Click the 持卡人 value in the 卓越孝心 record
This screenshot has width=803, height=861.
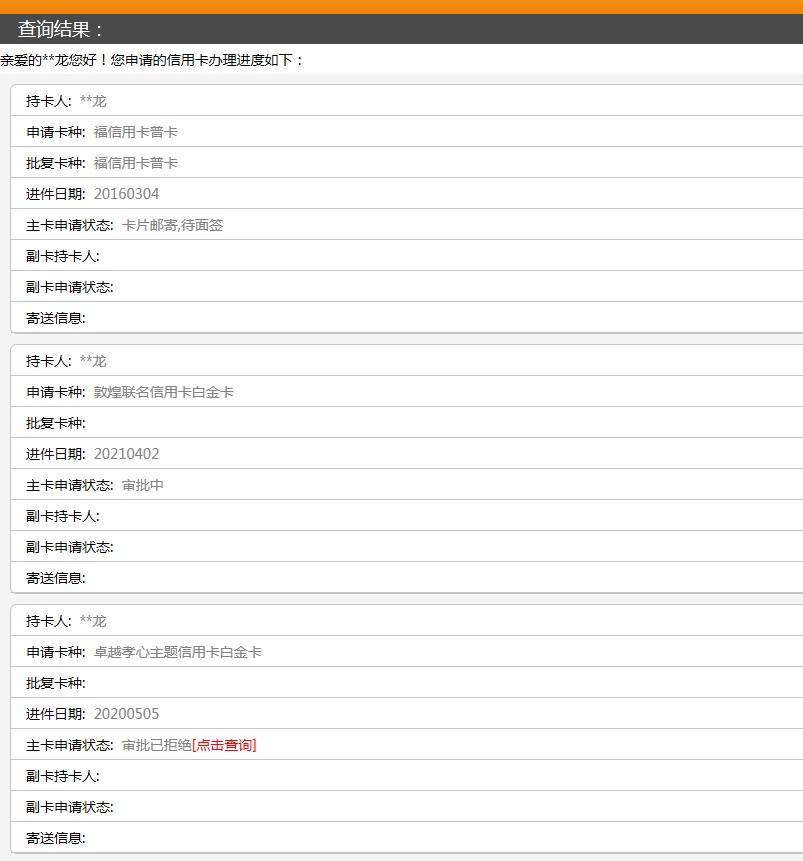(93, 621)
